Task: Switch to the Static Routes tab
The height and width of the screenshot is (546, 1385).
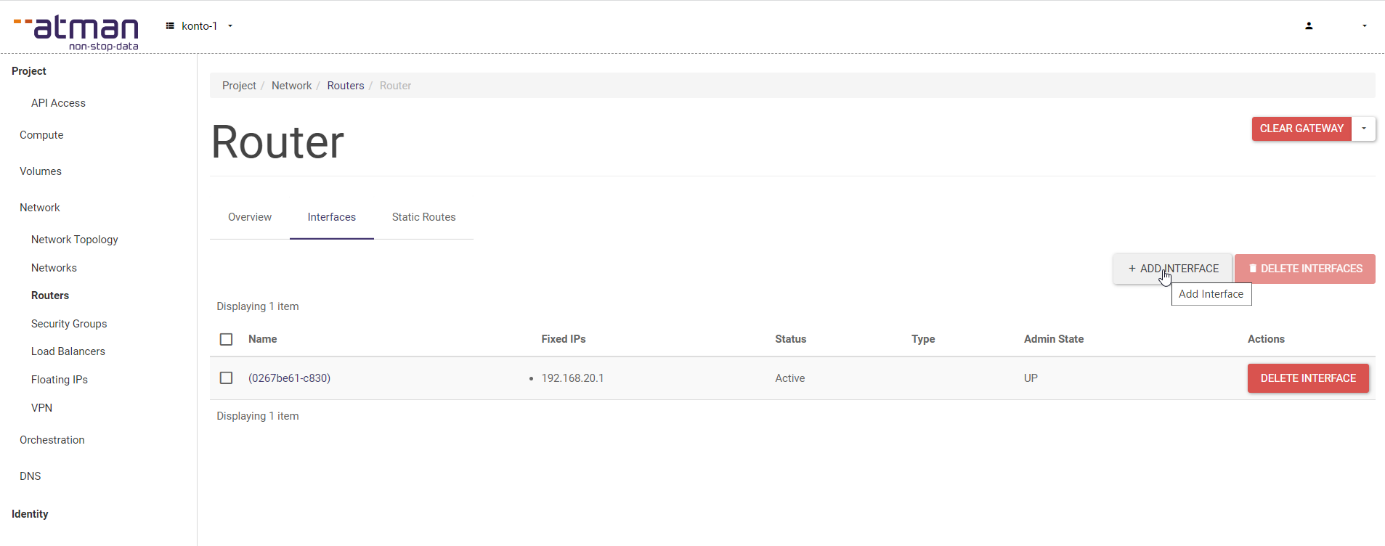Action: pyautogui.click(x=423, y=217)
